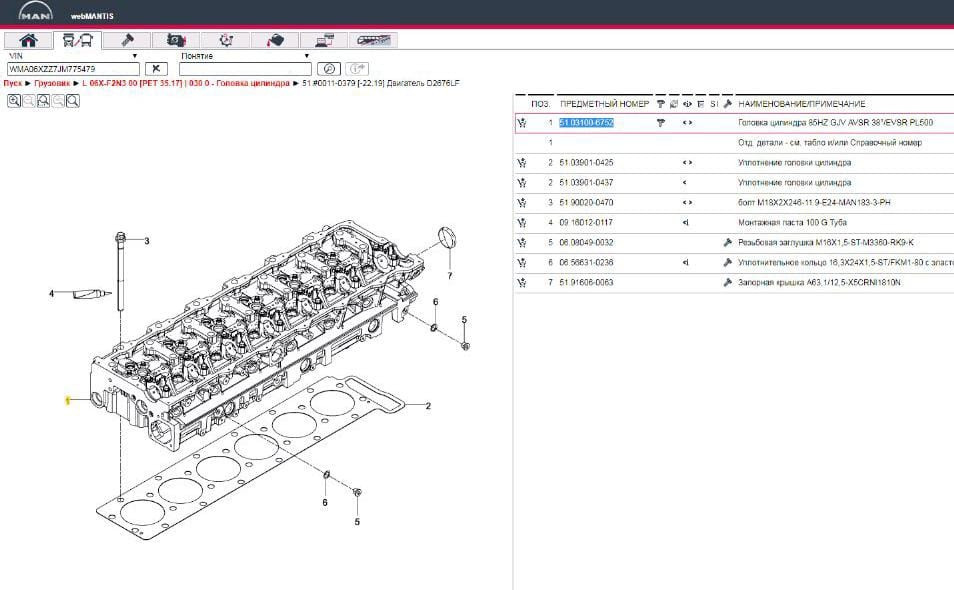The image size is (954, 590).
Task: Open the oil can fluids tab
Action: click(274, 40)
